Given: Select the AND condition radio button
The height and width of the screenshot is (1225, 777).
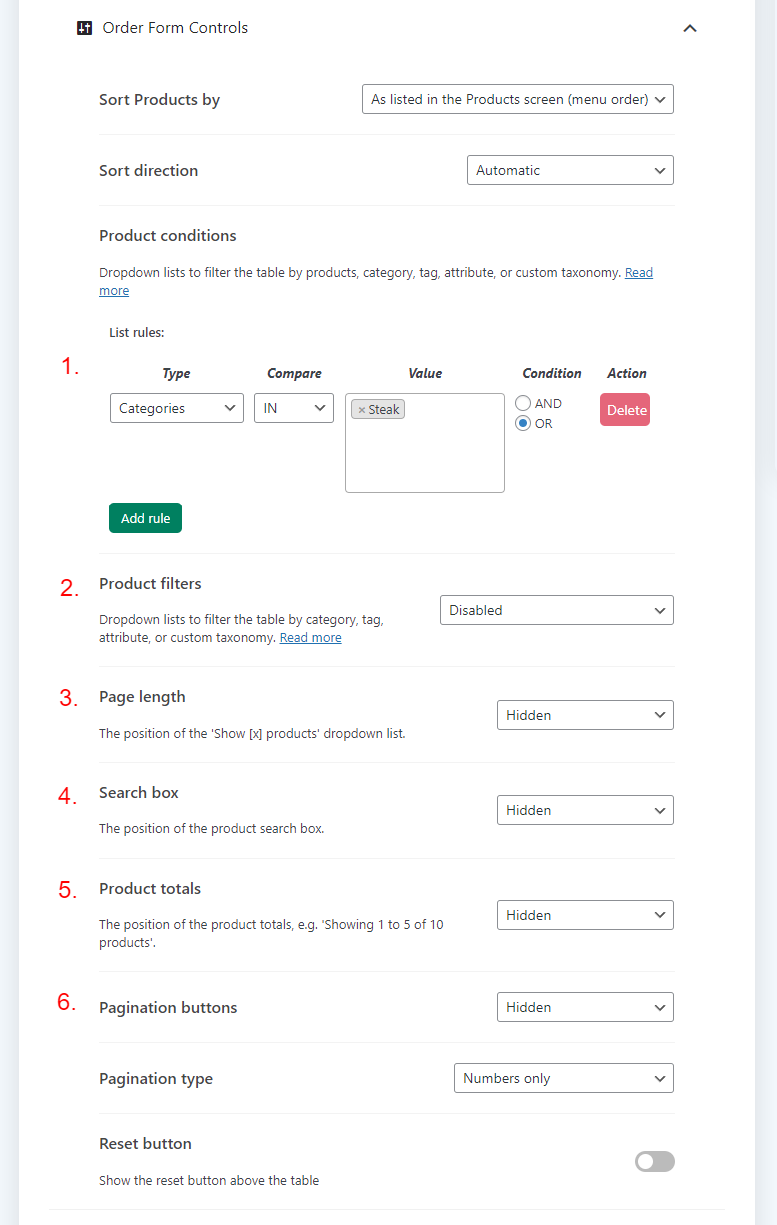Looking at the screenshot, I should point(523,403).
